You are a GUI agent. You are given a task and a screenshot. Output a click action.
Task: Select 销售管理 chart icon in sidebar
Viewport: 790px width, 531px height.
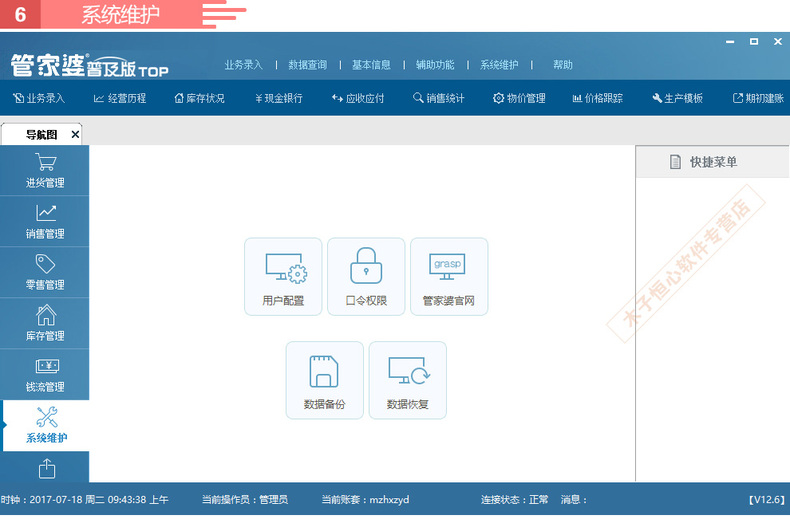click(x=45, y=222)
